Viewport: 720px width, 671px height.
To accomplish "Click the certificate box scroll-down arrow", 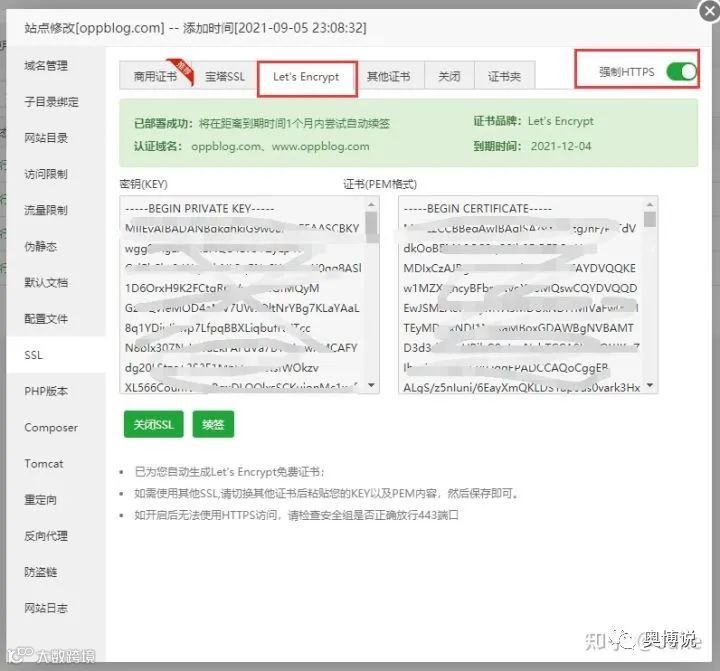I will coord(650,385).
